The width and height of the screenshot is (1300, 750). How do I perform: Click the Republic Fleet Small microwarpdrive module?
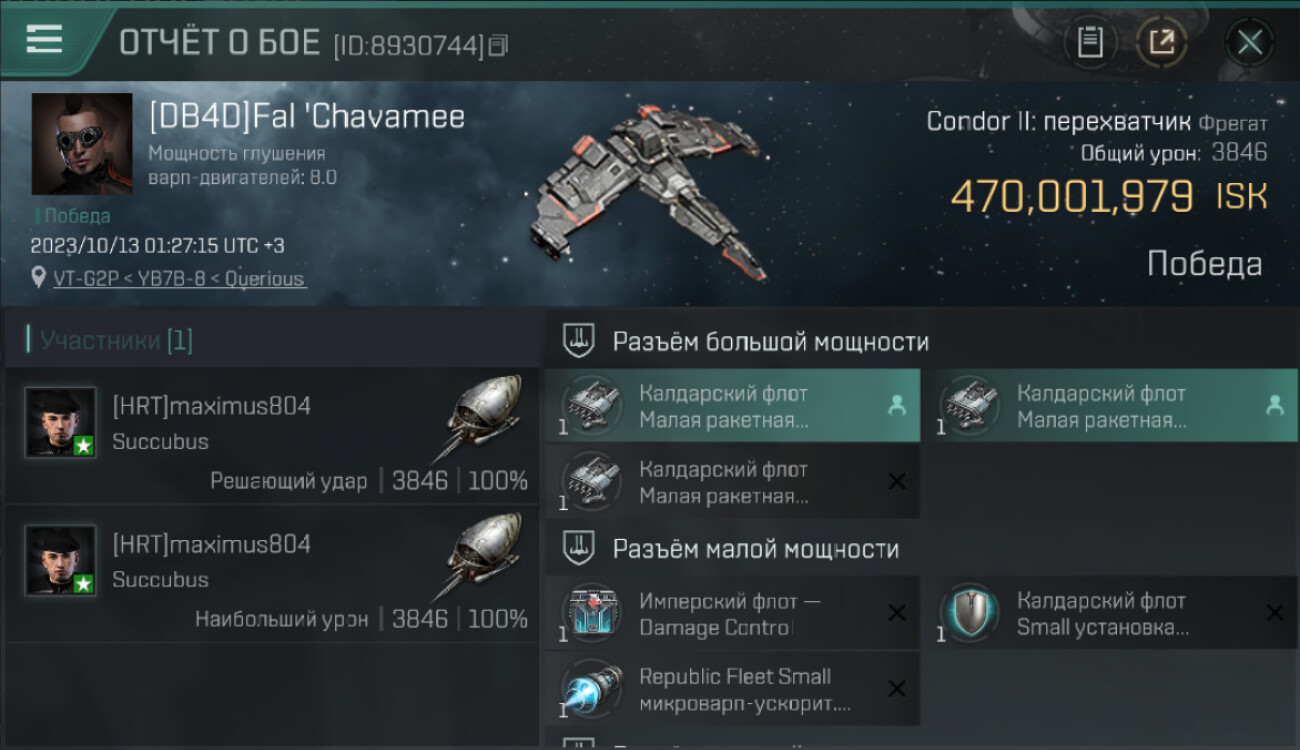[733, 689]
